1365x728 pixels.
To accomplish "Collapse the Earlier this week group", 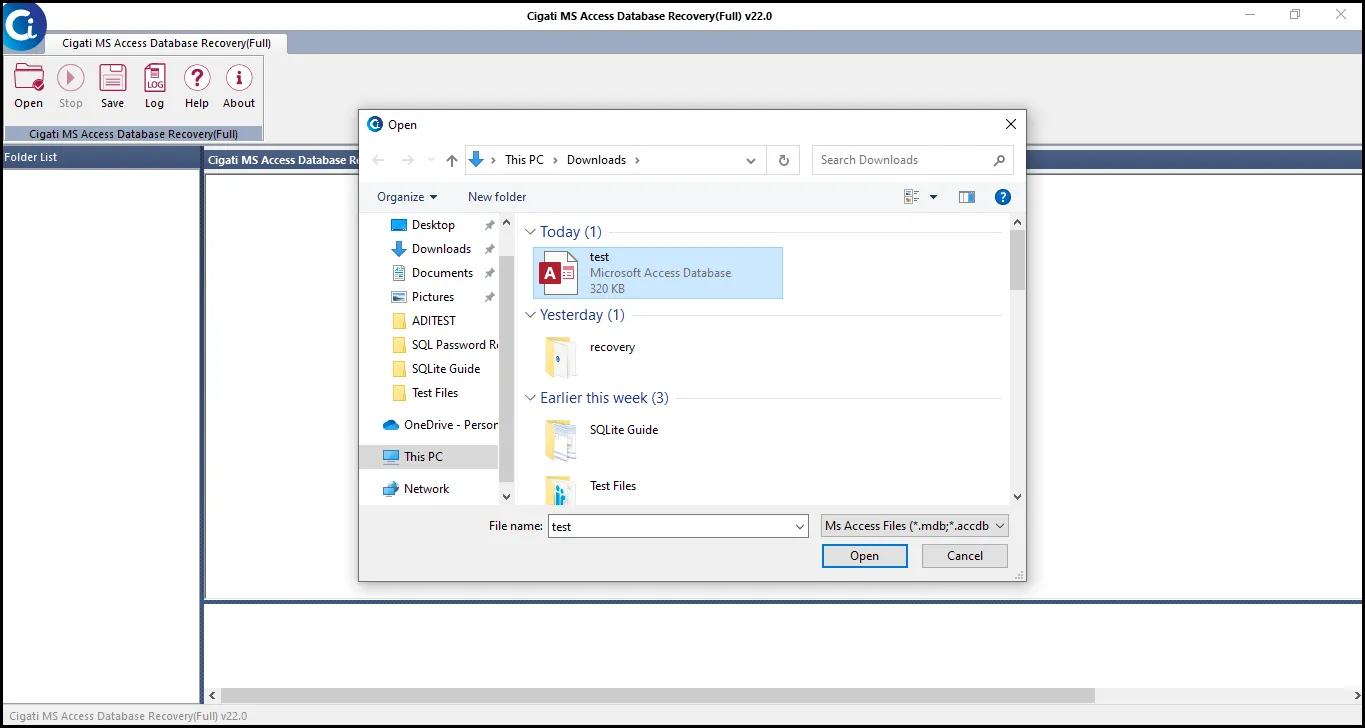I will click(530, 398).
